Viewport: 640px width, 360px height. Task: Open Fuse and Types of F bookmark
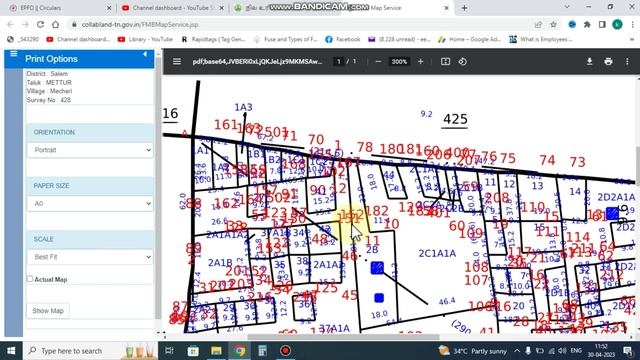[x=285, y=40]
